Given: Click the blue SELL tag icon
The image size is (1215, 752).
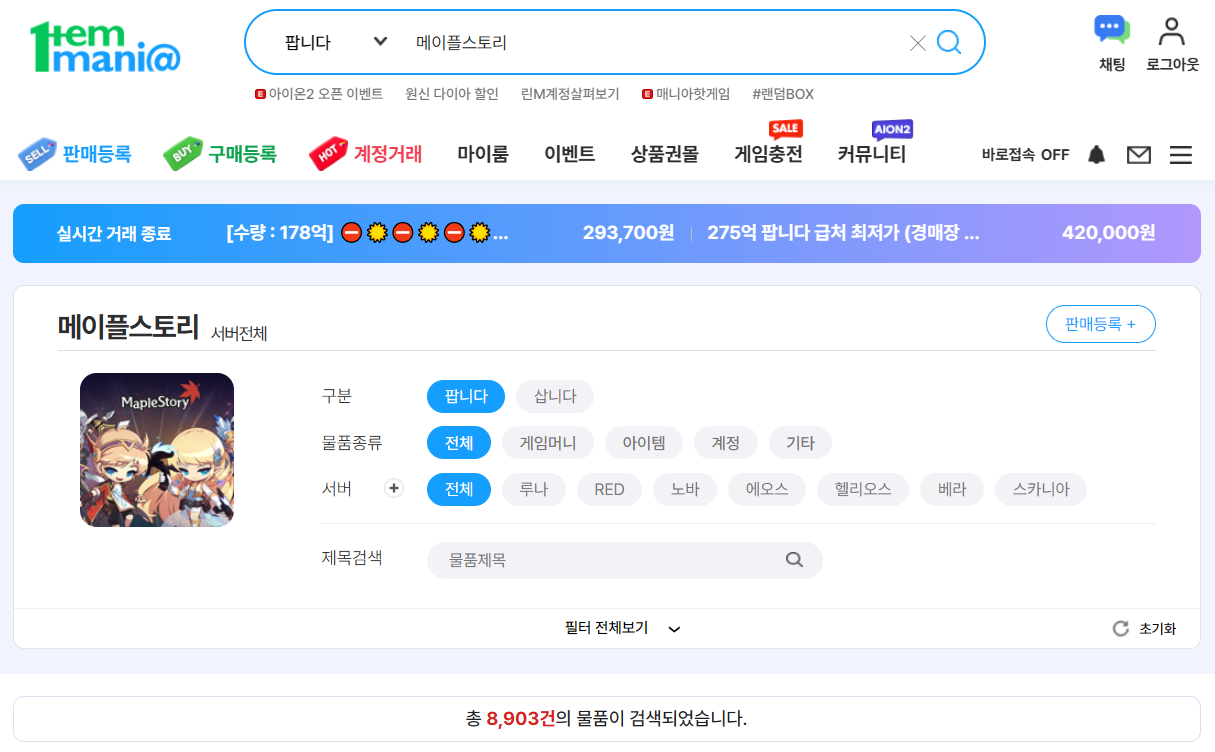Looking at the screenshot, I should click(x=37, y=154).
